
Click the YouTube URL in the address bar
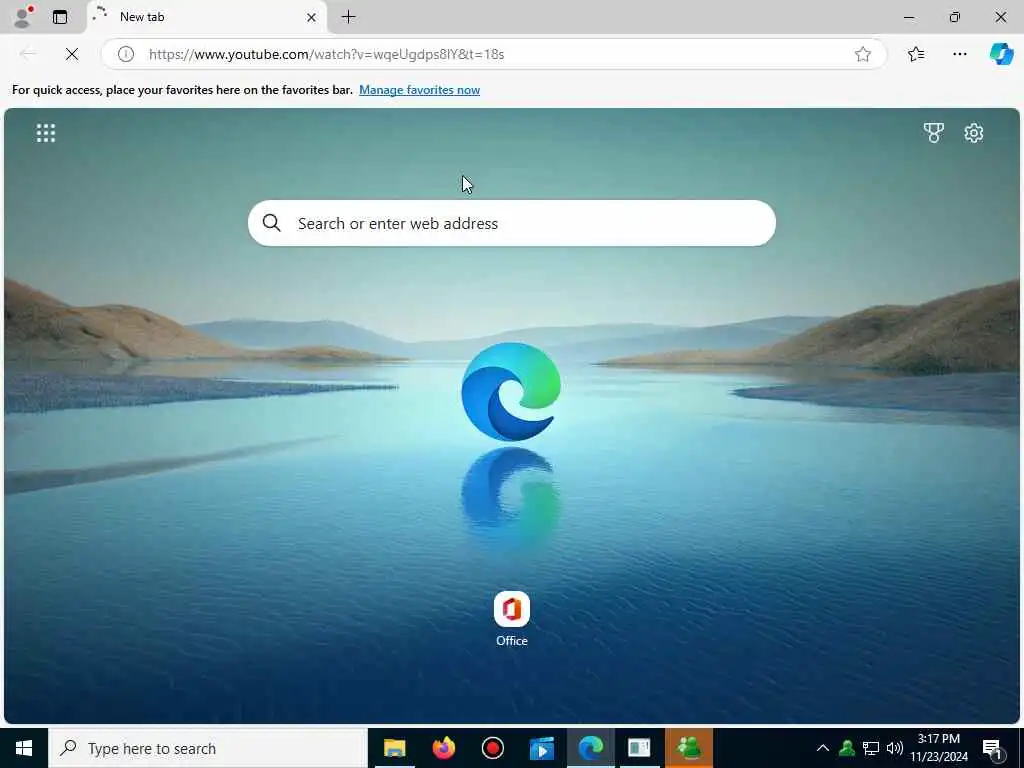pyautogui.click(x=327, y=54)
